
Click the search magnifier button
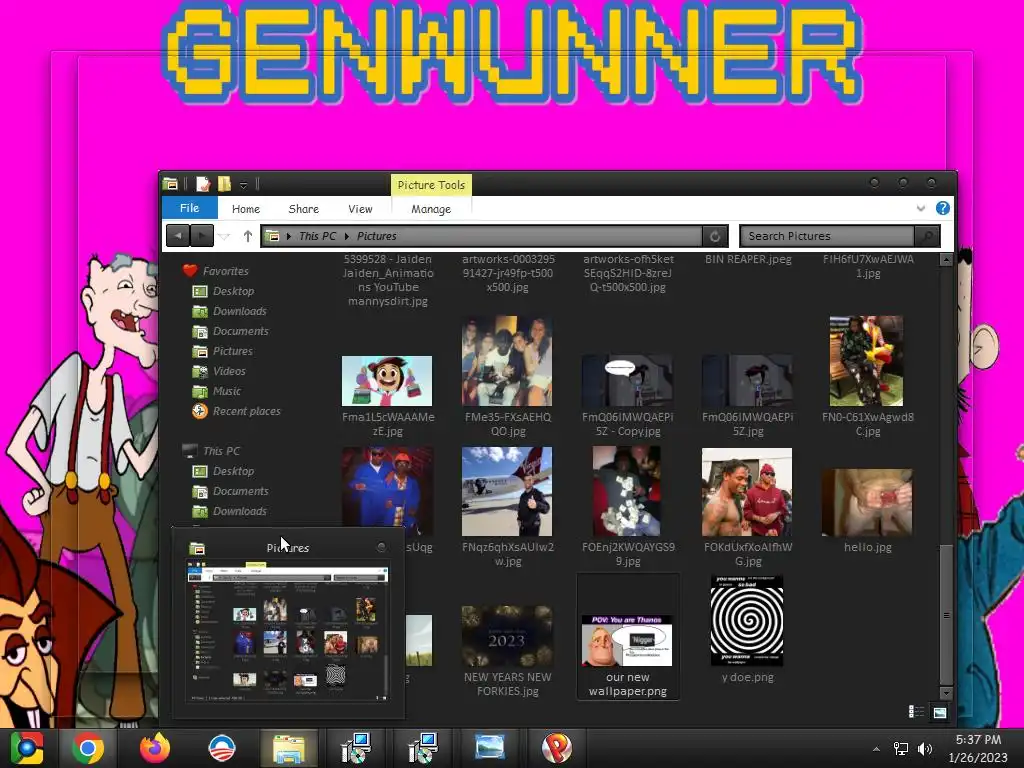point(927,236)
